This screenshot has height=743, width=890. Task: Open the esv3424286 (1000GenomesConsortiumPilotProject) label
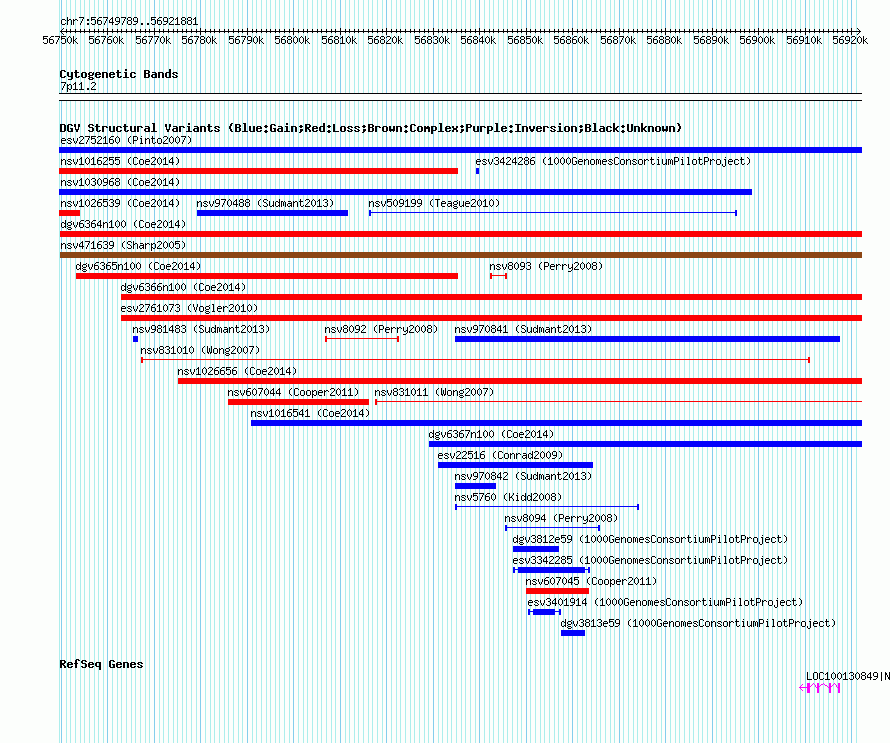click(x=613, y=161)
